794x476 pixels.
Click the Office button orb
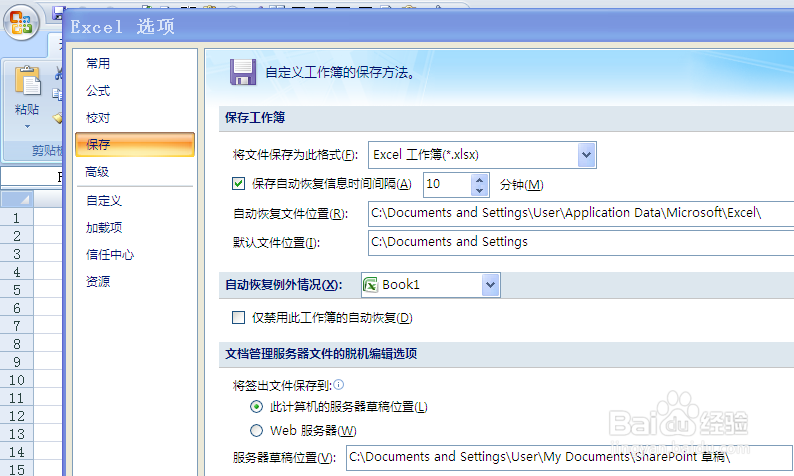coord(21,22)
